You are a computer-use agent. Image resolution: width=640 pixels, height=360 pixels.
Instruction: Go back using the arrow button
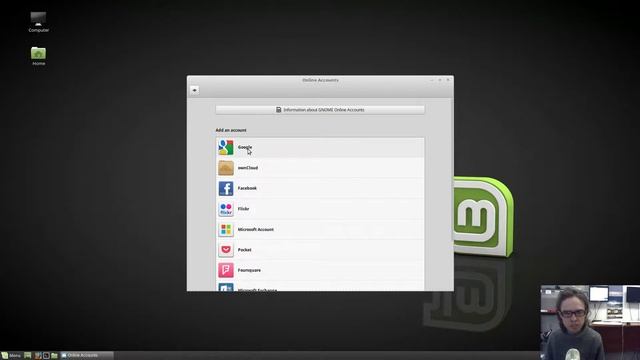[x=194, y=90]
